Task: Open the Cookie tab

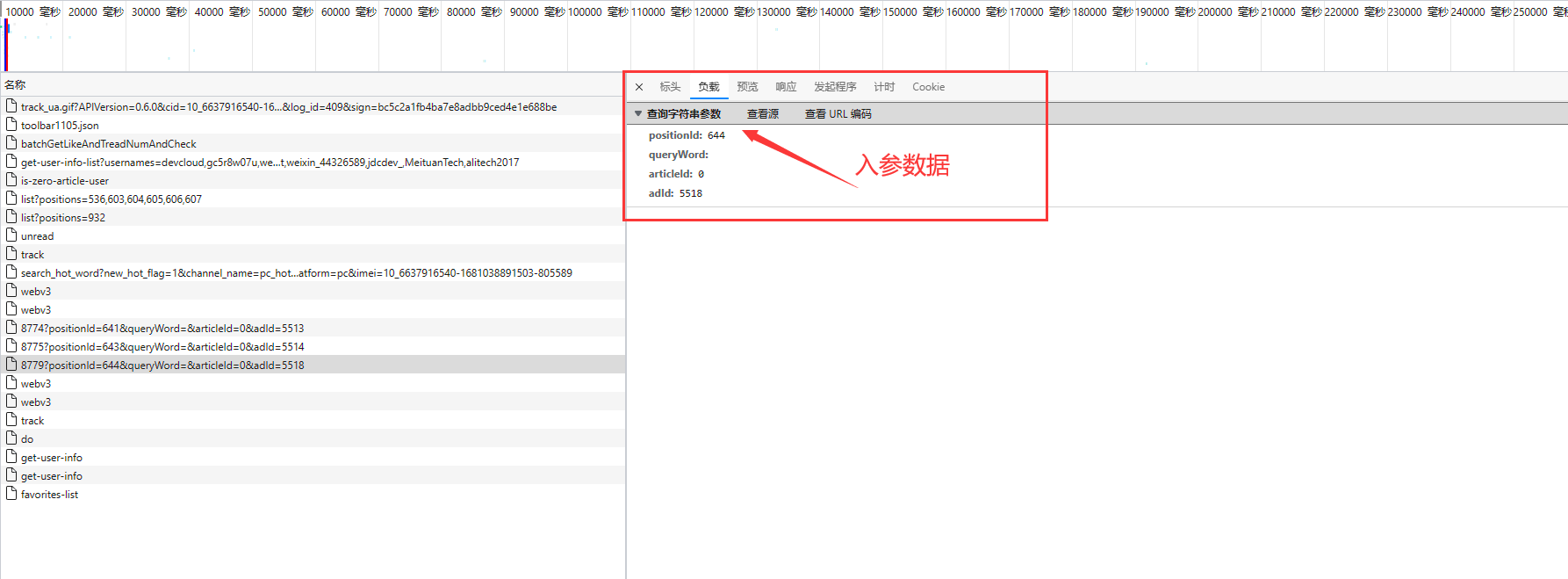Action: pyautogui.click(x=928, y=87)
